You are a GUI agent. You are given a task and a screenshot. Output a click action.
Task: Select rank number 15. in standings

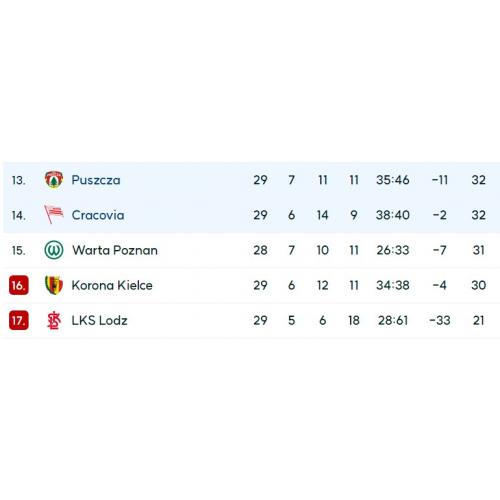18,250
